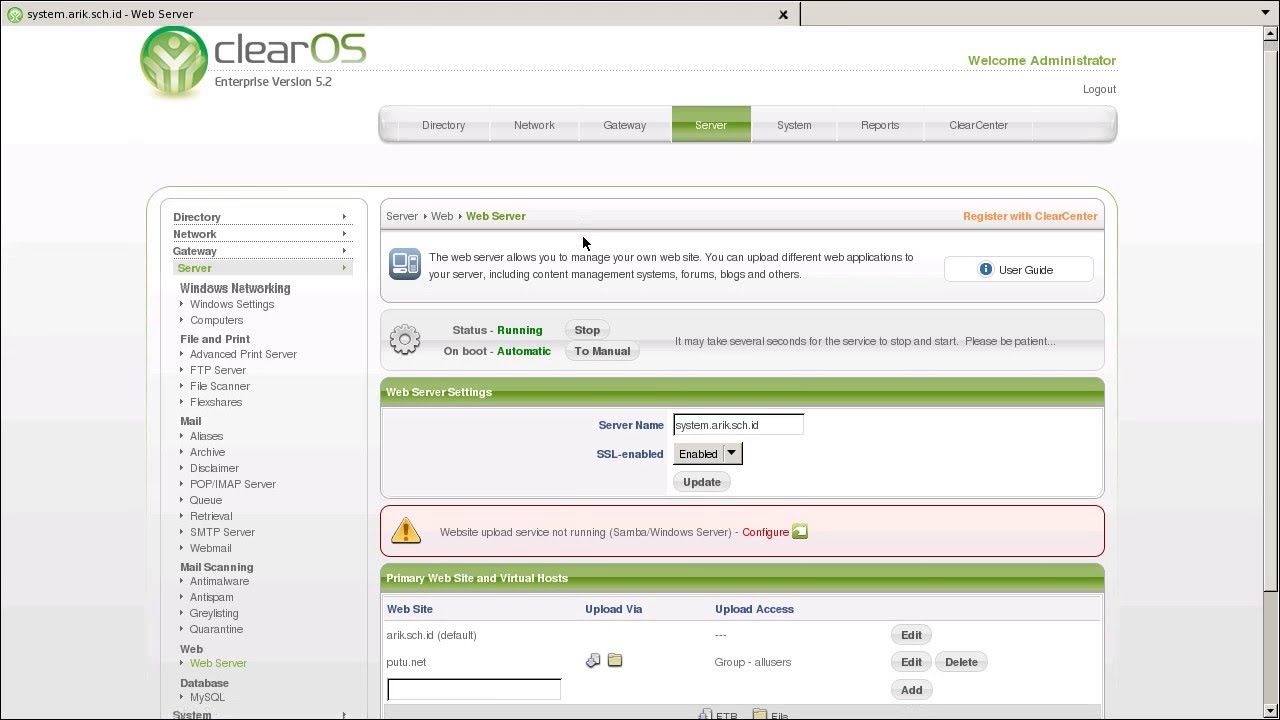Open Advanced Print Server

(243, 354)
